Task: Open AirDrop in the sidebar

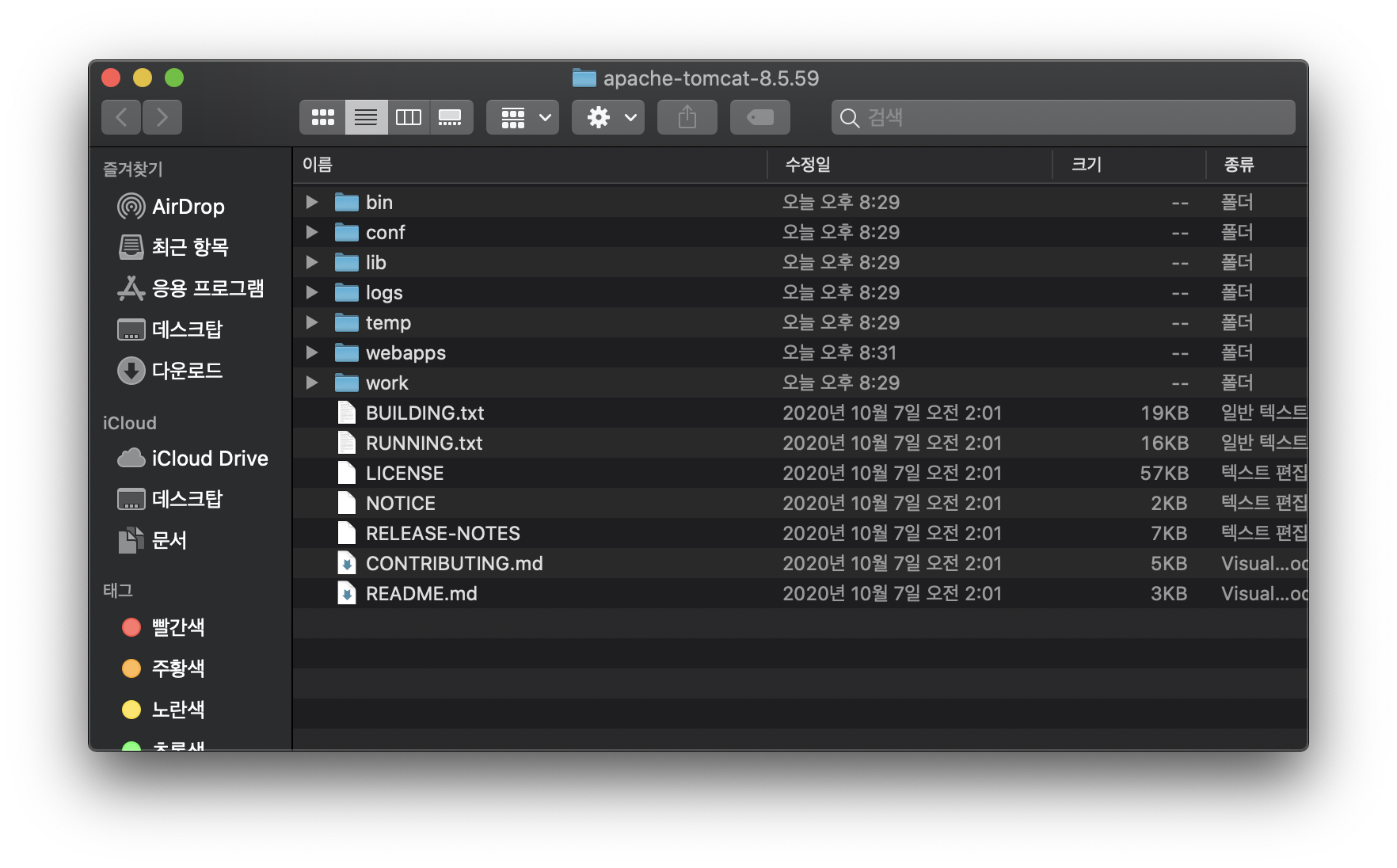Action: tap(171, 206)
